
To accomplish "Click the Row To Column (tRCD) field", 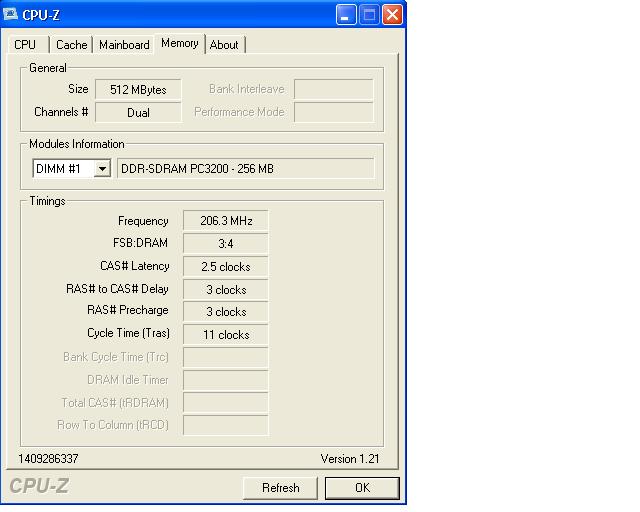I will click(x=226, y=425).
